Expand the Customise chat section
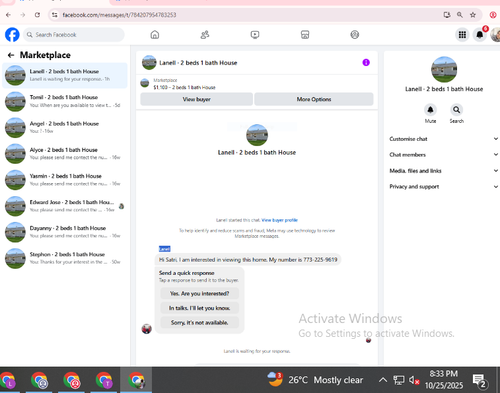The width and height of the screenshot is (500, 393). click(x=444, y=139)
